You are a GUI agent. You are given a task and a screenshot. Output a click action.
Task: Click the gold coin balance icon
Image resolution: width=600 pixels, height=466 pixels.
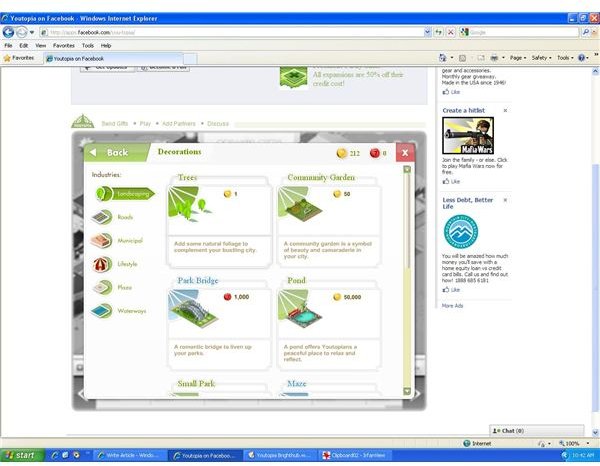click(x=341, y=153)
